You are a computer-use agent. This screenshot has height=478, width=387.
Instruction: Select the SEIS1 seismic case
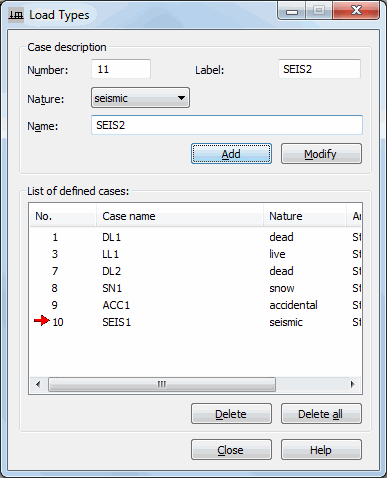pyautogui.click(x=196, y=322)
